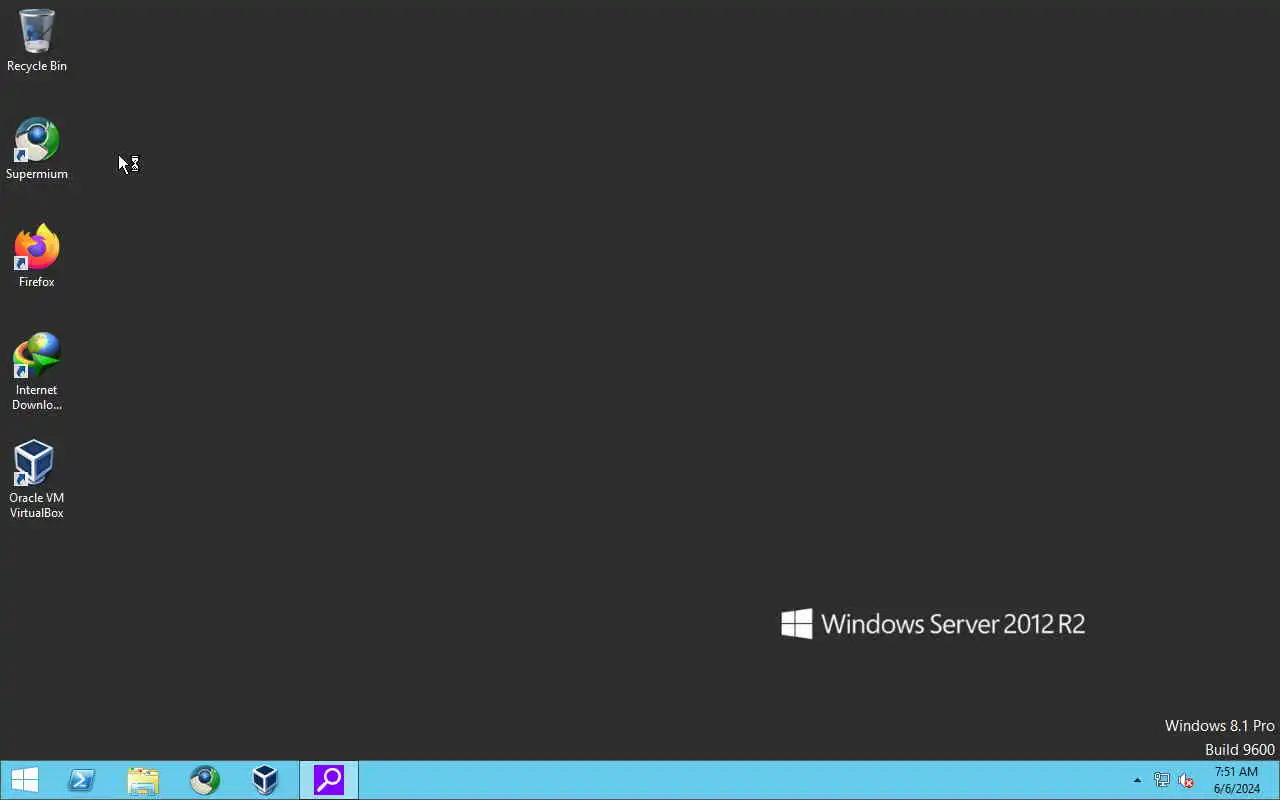Launch PowerShell from the taskbar
The image size is (1280, 800).
coord(81,780)
